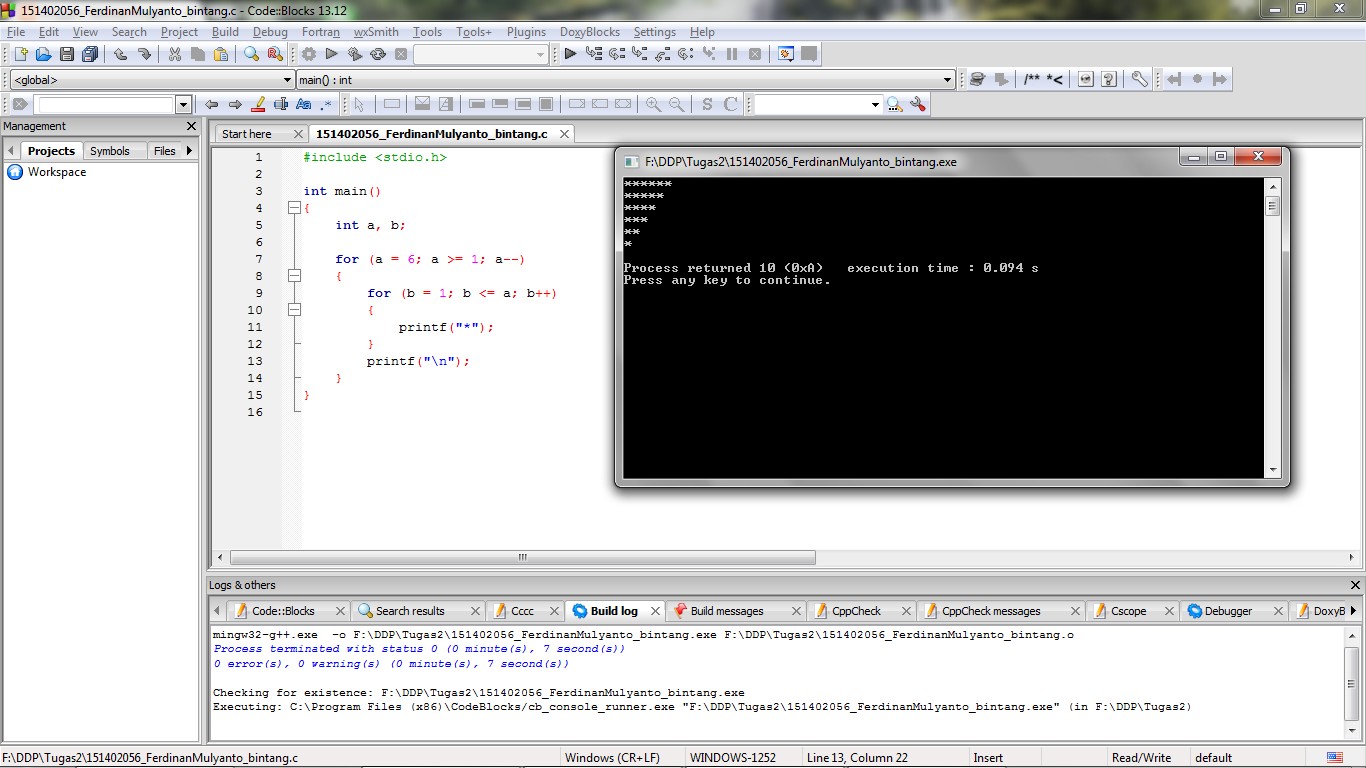
Task: Open the <global> scope dropdown
Action: click(150, 80)
